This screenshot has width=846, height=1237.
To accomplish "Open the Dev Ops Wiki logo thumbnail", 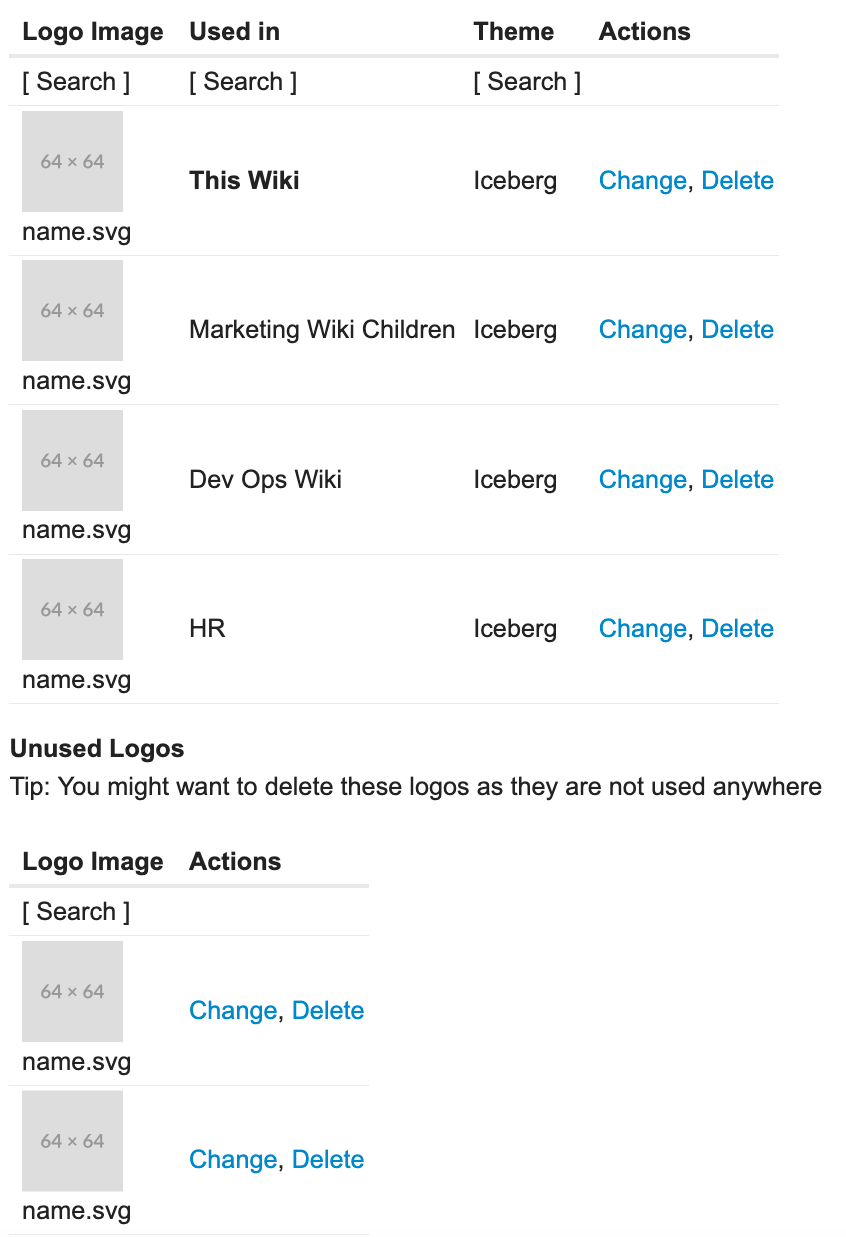I will point(72,460).
